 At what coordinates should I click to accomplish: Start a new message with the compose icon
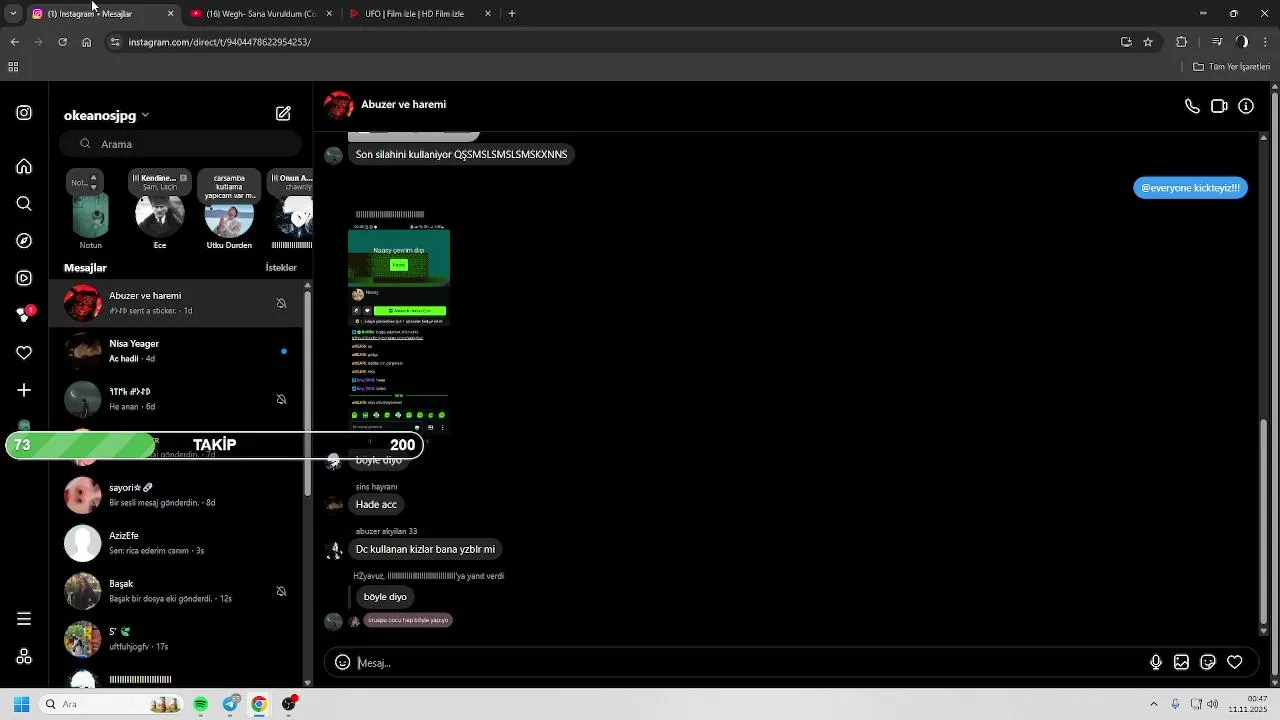tap(283, 114)
